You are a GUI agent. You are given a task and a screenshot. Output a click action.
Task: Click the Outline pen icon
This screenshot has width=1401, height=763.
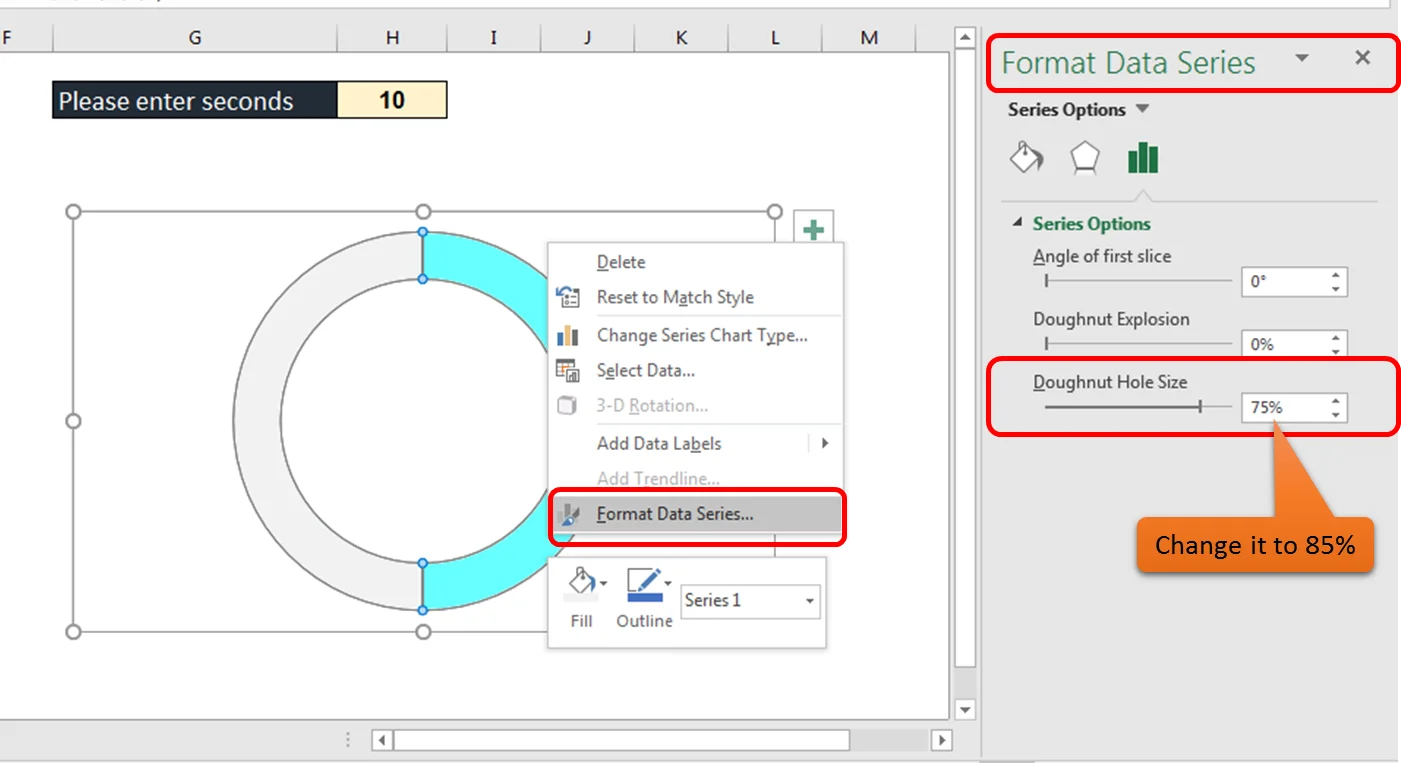click(642, 584)
